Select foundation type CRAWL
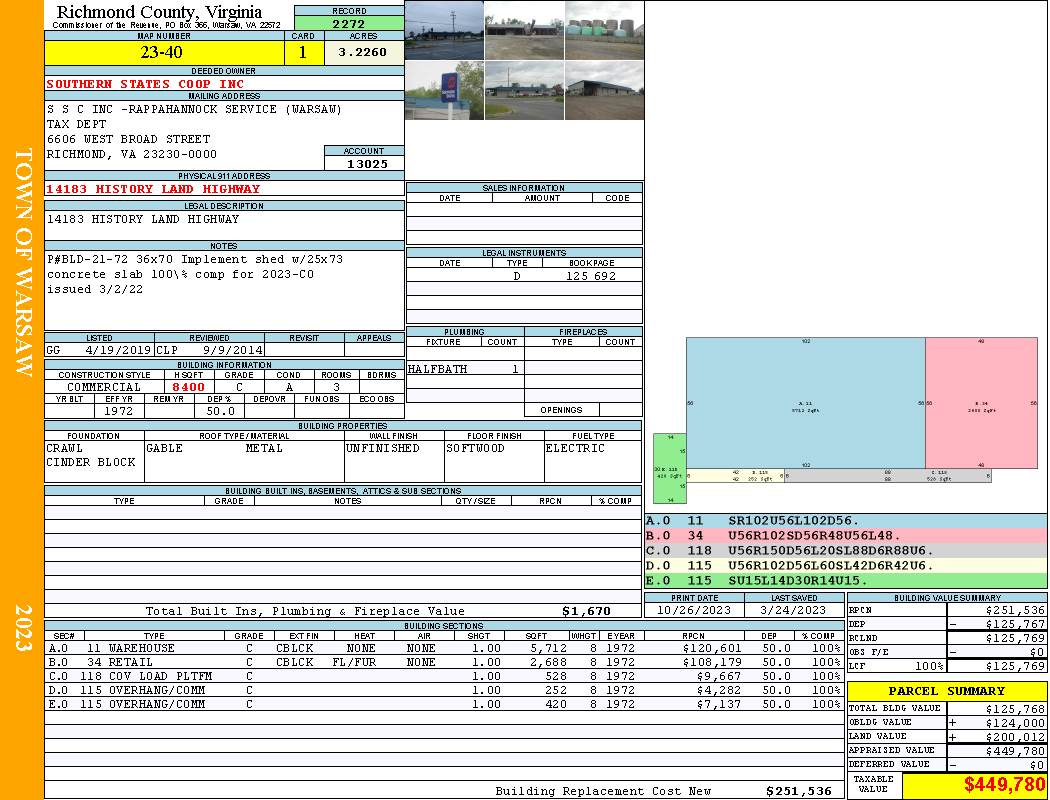This screenshot has height=800, width=1050. 65,448
